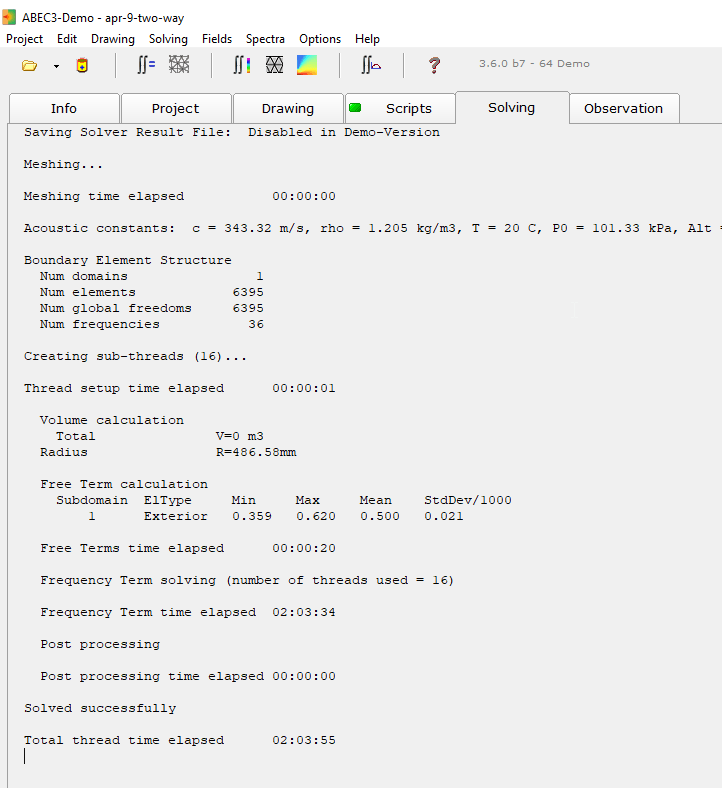Click the 'Num elements' log line
722x788 pixels.
point(152,292)
